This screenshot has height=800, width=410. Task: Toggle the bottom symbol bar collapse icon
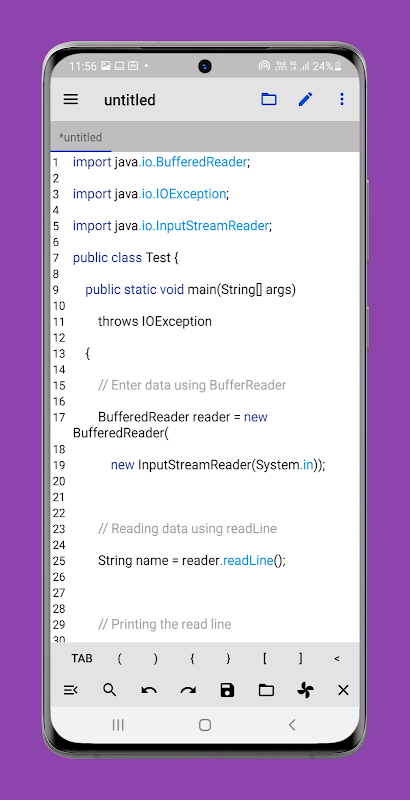(x=70, y=690)
